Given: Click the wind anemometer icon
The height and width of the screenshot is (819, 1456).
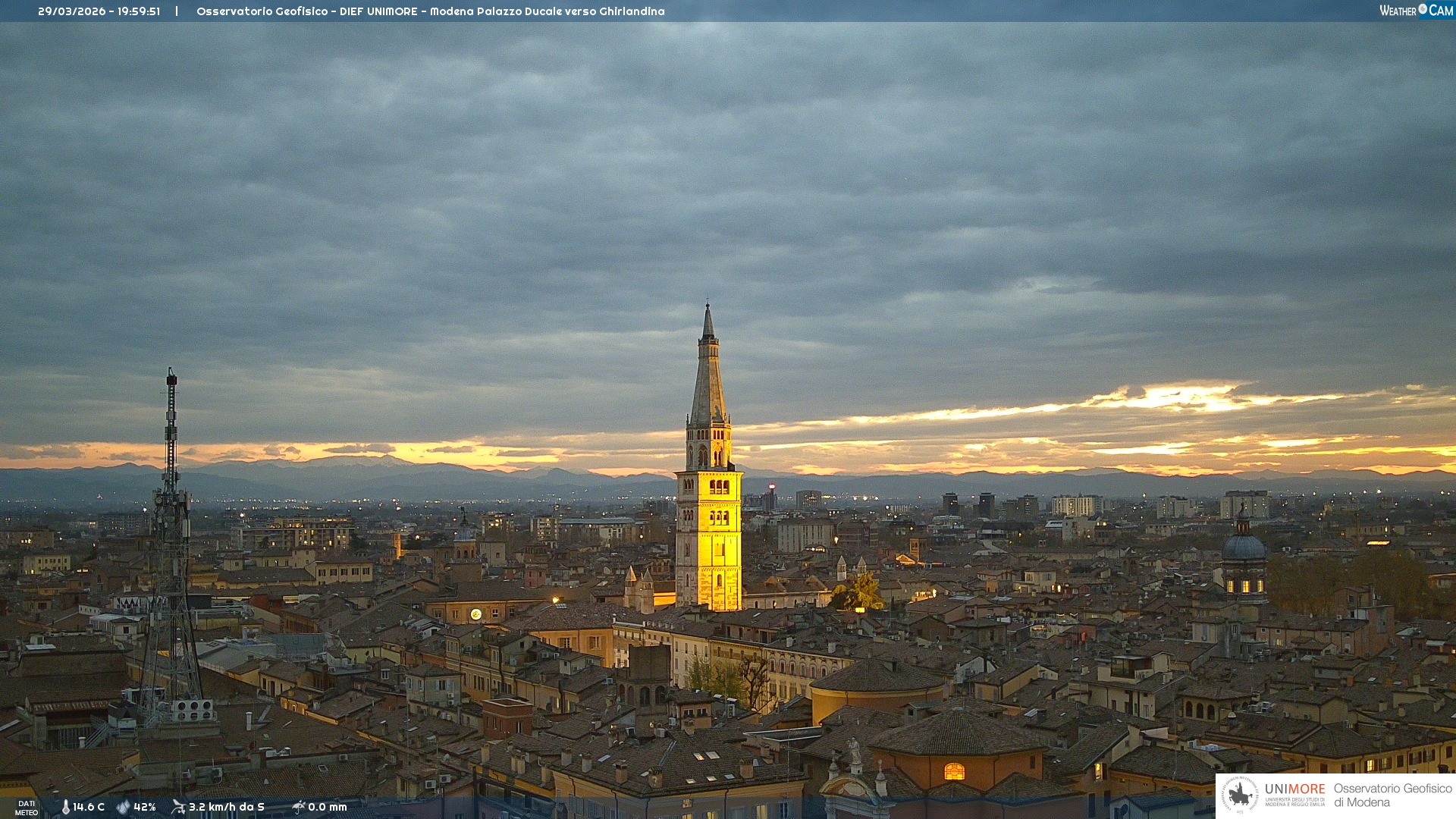Looking at the screenshot, I should pos(178,807).
